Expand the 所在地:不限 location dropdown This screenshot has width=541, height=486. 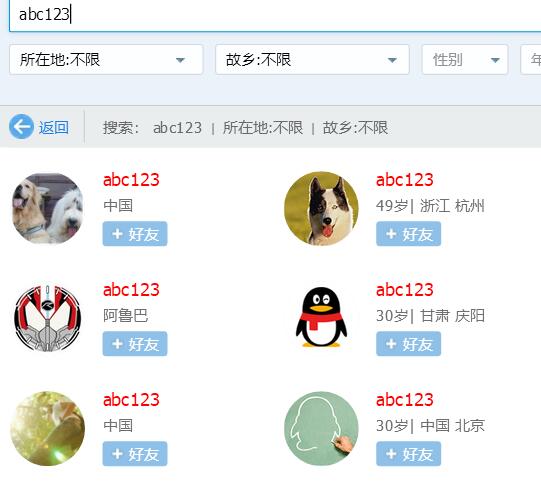point(106,59)
